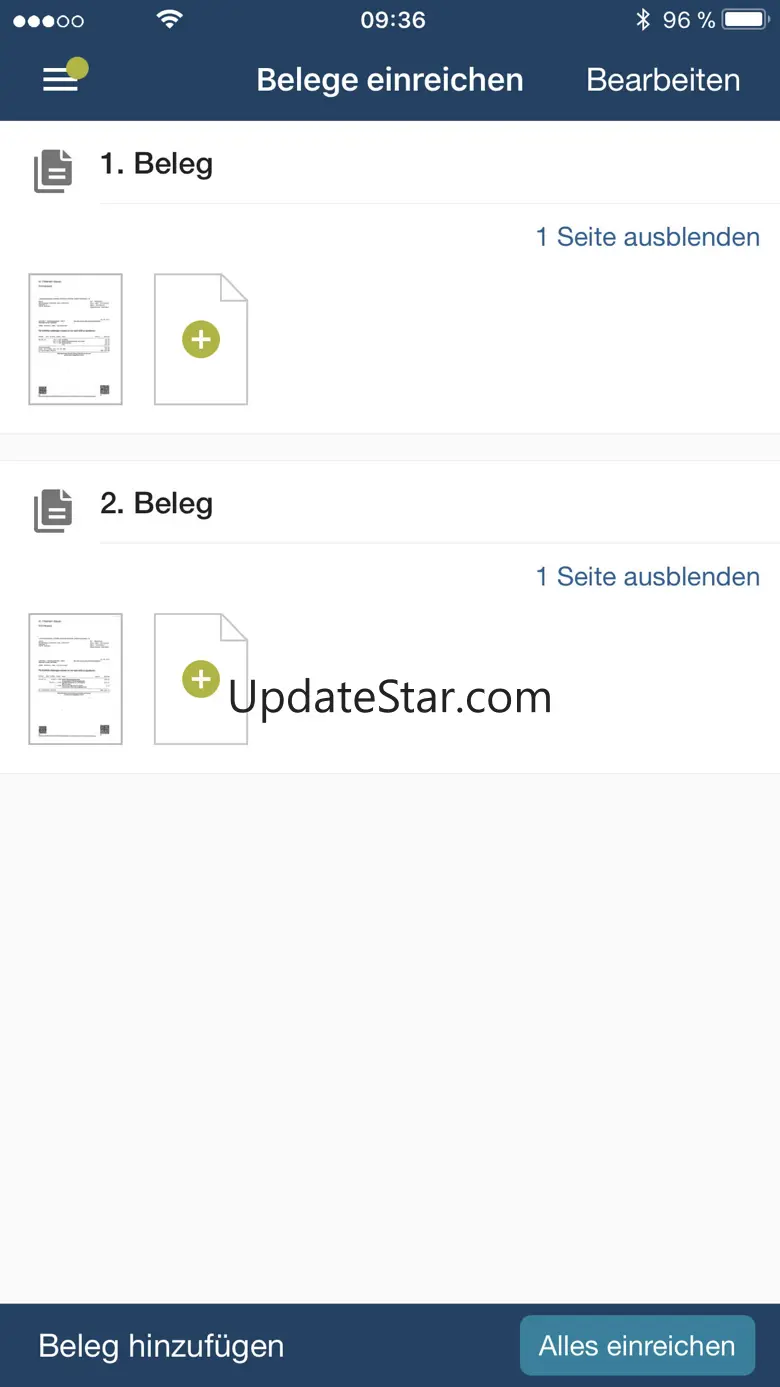Tap the battery indicator icon

coord(746,20)
